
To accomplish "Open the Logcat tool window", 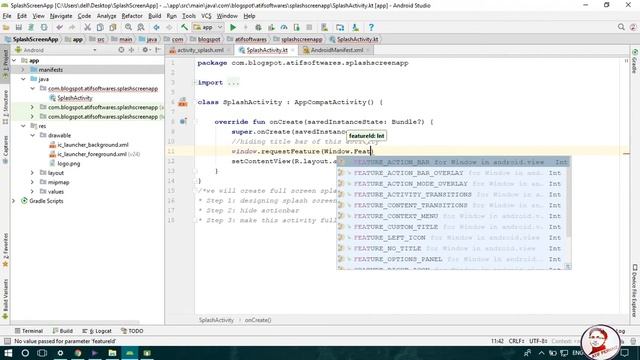I will coord(97,331).
